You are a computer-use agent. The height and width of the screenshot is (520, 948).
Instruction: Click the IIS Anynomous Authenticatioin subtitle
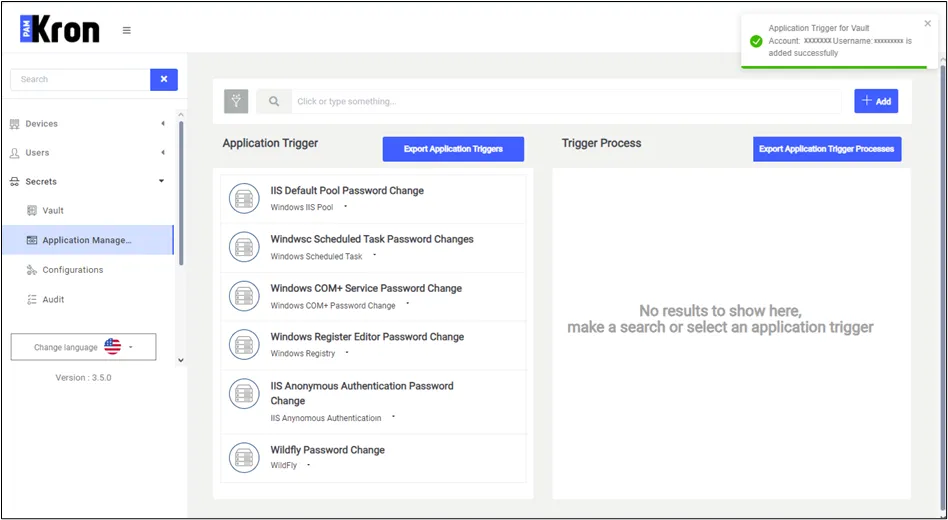coord(325,418)
